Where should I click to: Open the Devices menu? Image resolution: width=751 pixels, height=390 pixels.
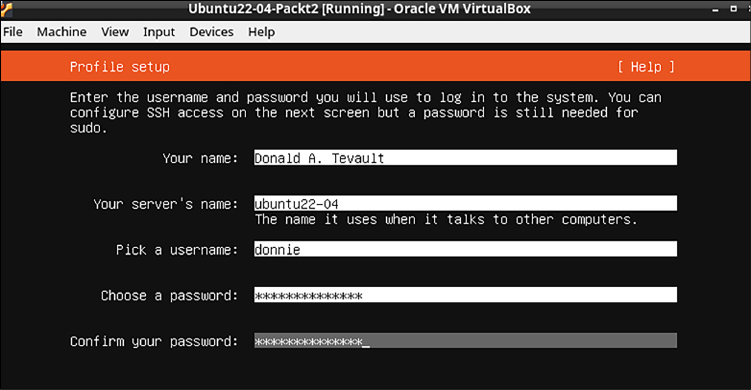click(211, 32)
